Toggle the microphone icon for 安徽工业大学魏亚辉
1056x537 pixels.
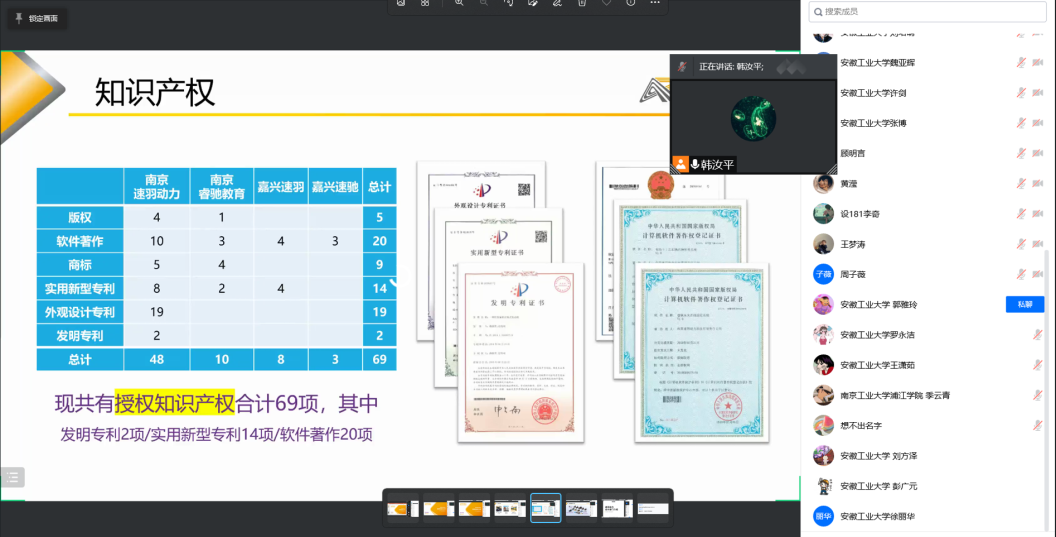[x=1021, y=62]
